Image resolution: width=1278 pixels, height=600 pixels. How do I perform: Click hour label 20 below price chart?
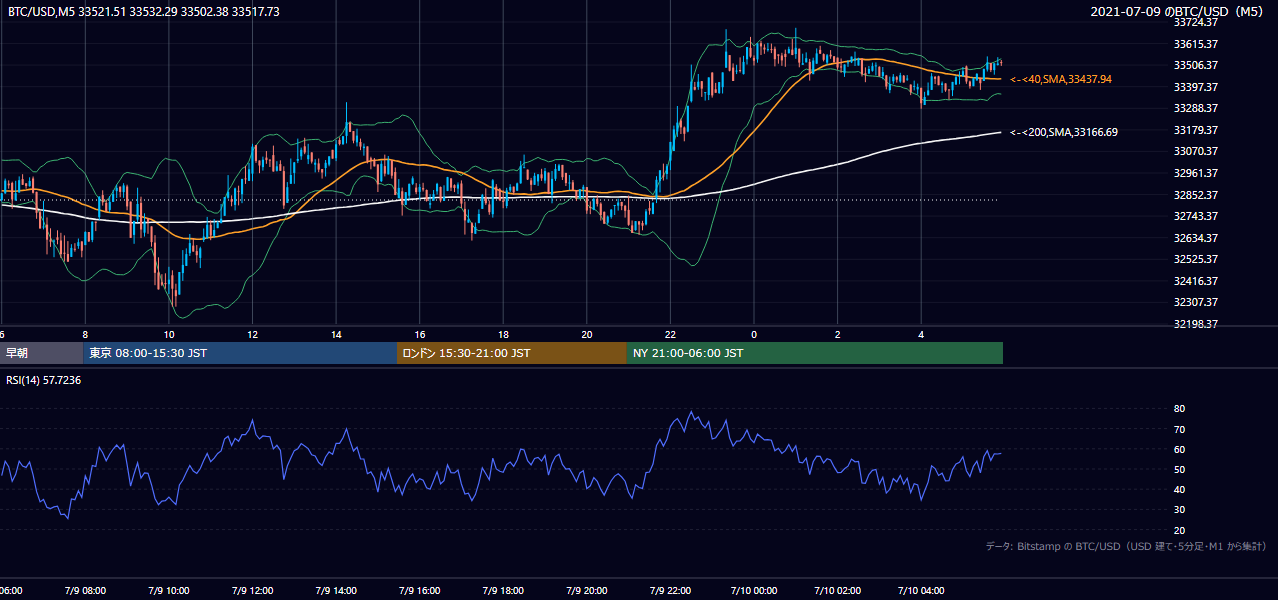(x=587, y=334)
